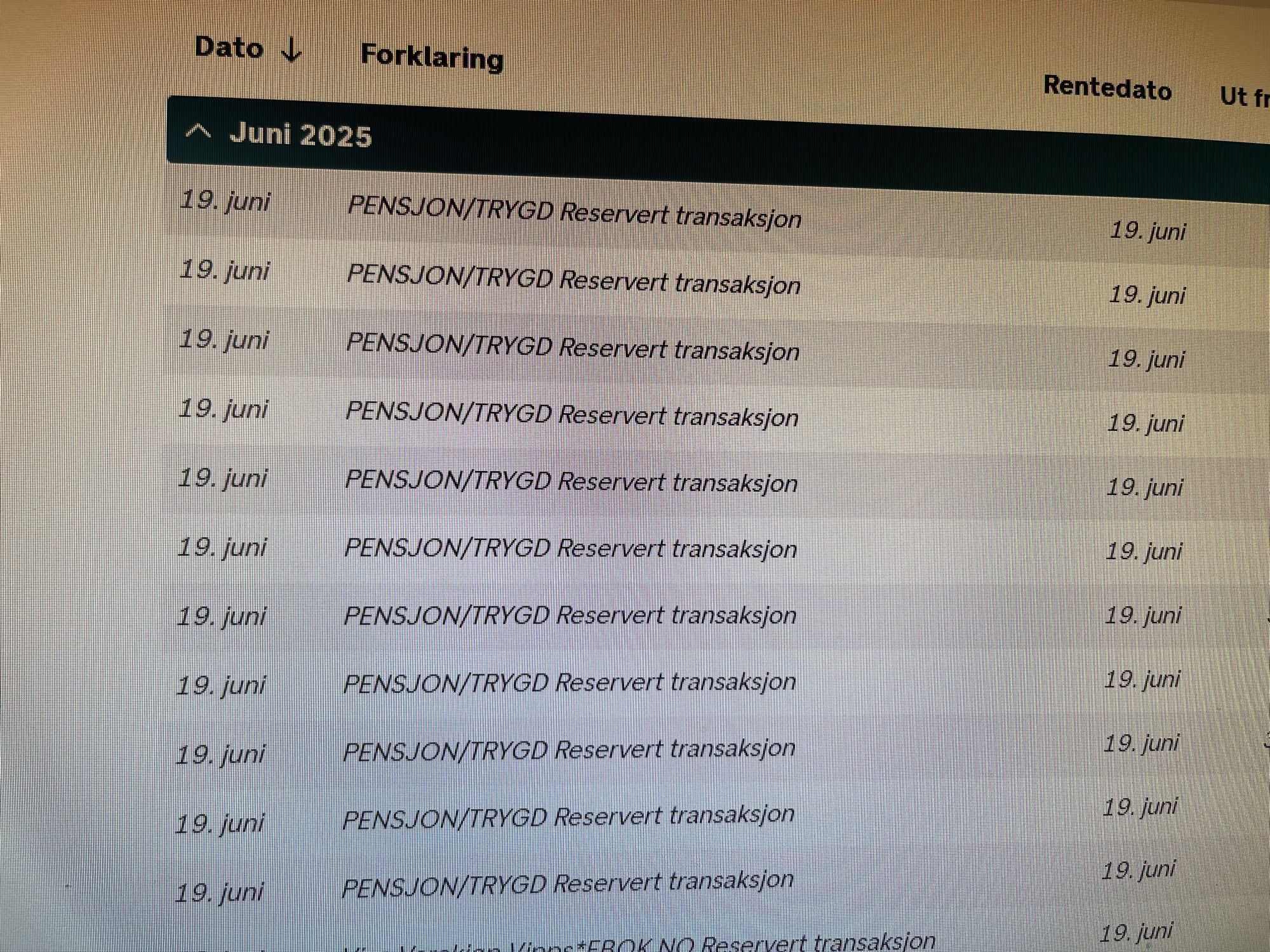
Task: Open the second PENSJON/TRYGD Reservert transaksjon
Action: (573, 280)
